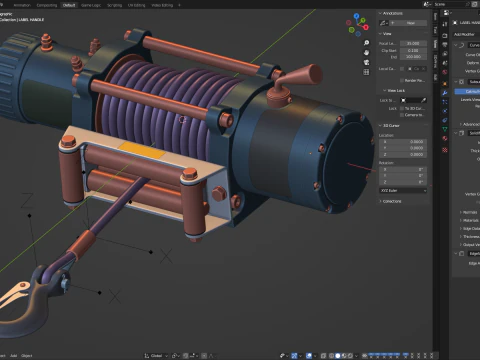Click the Clip Start value field
Screen dimensions: 480x360
coord(413,50)
